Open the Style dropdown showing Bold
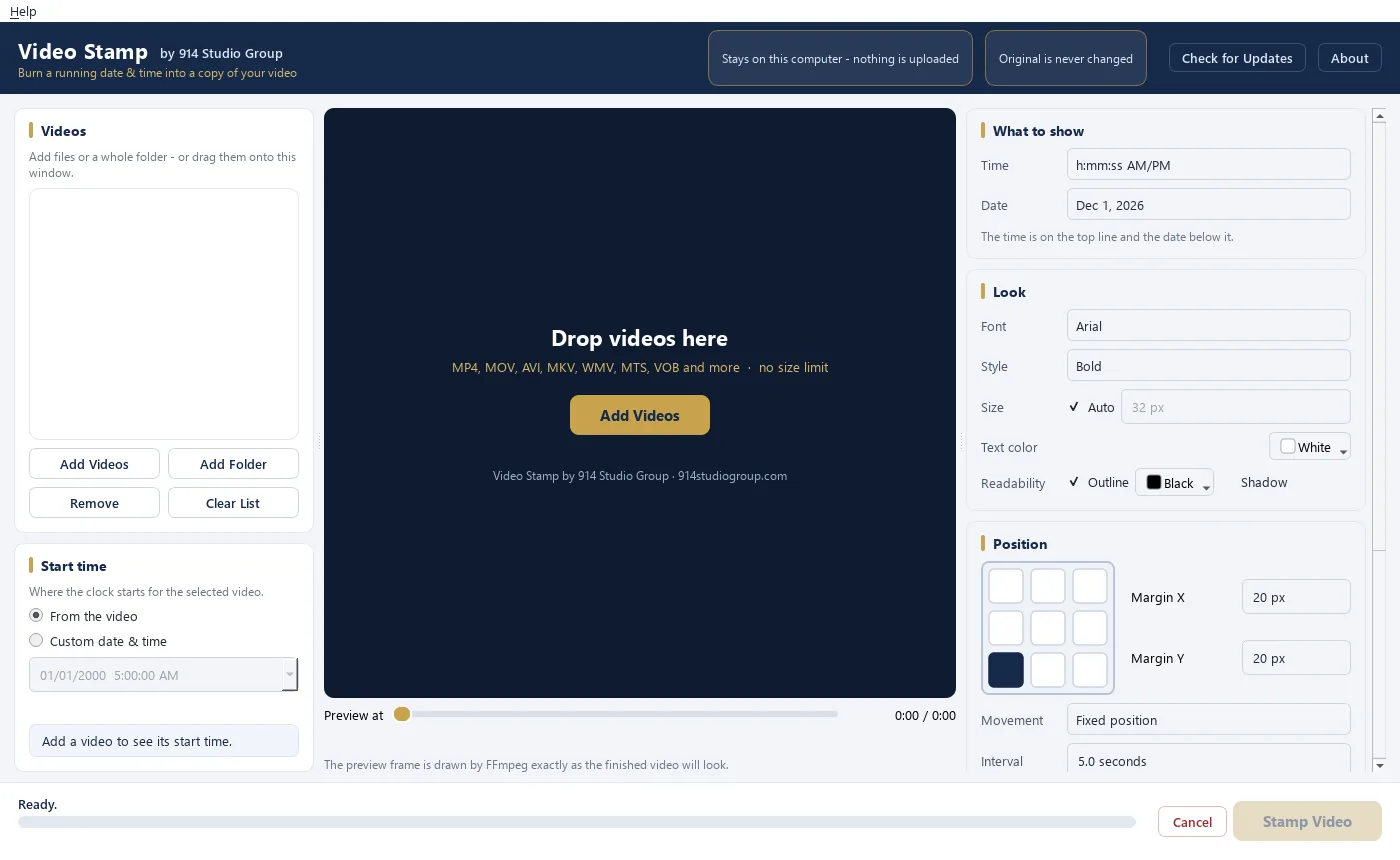1400x860 pixels. pyautogui.click(x=1209, y=366)
